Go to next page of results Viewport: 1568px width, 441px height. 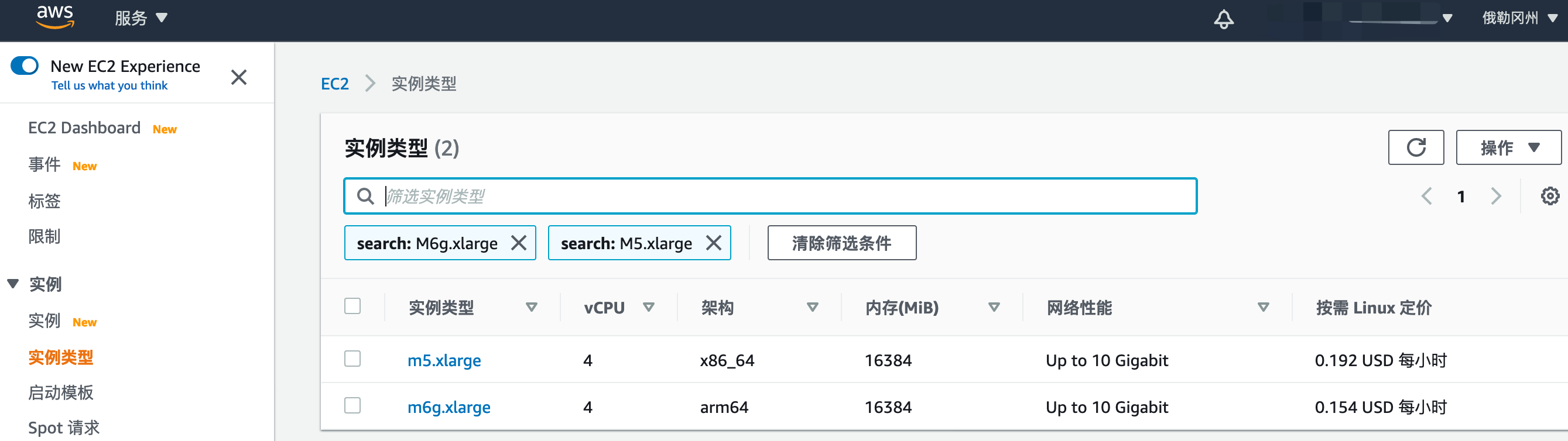pos(1496,196)
